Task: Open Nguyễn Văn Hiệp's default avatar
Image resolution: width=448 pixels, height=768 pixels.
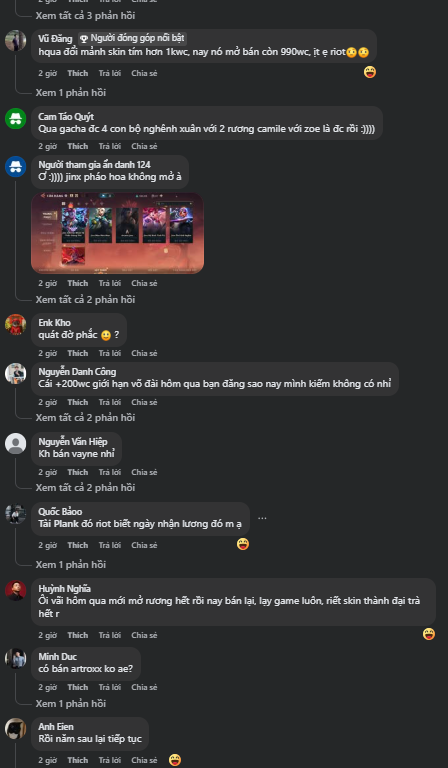Action: click(16, 444)
